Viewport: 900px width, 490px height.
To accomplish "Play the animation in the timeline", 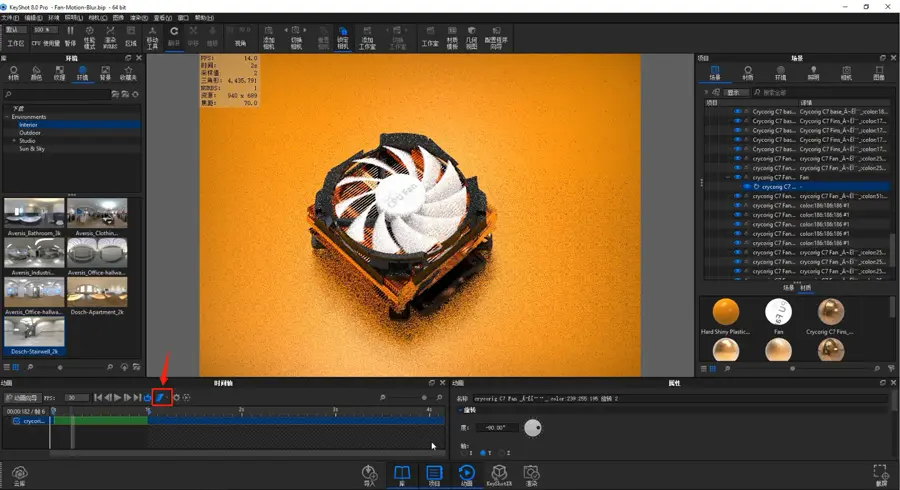I will 118,397.
